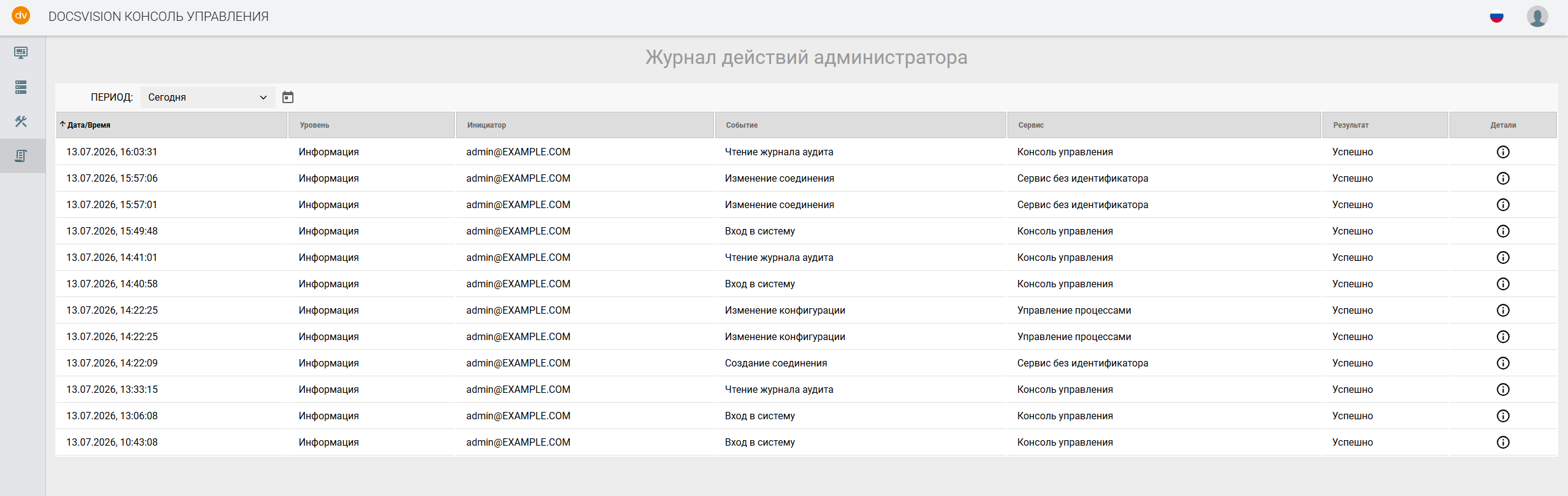Click Сервис без идентификатора in 15:57:01 row
Screen dimensions: 1568x496
click(1082, 204)
